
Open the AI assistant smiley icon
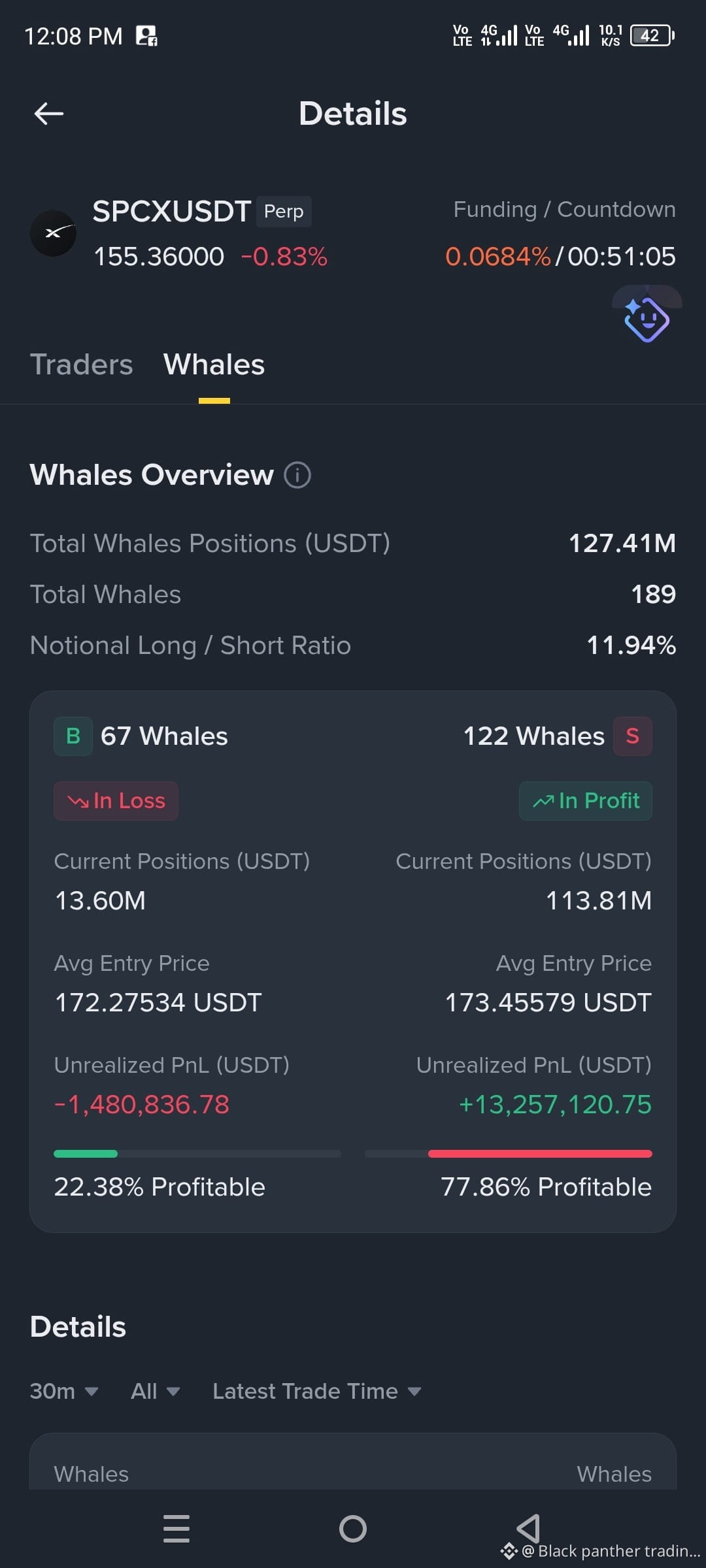pyautogui.click(x=647, y=319)
